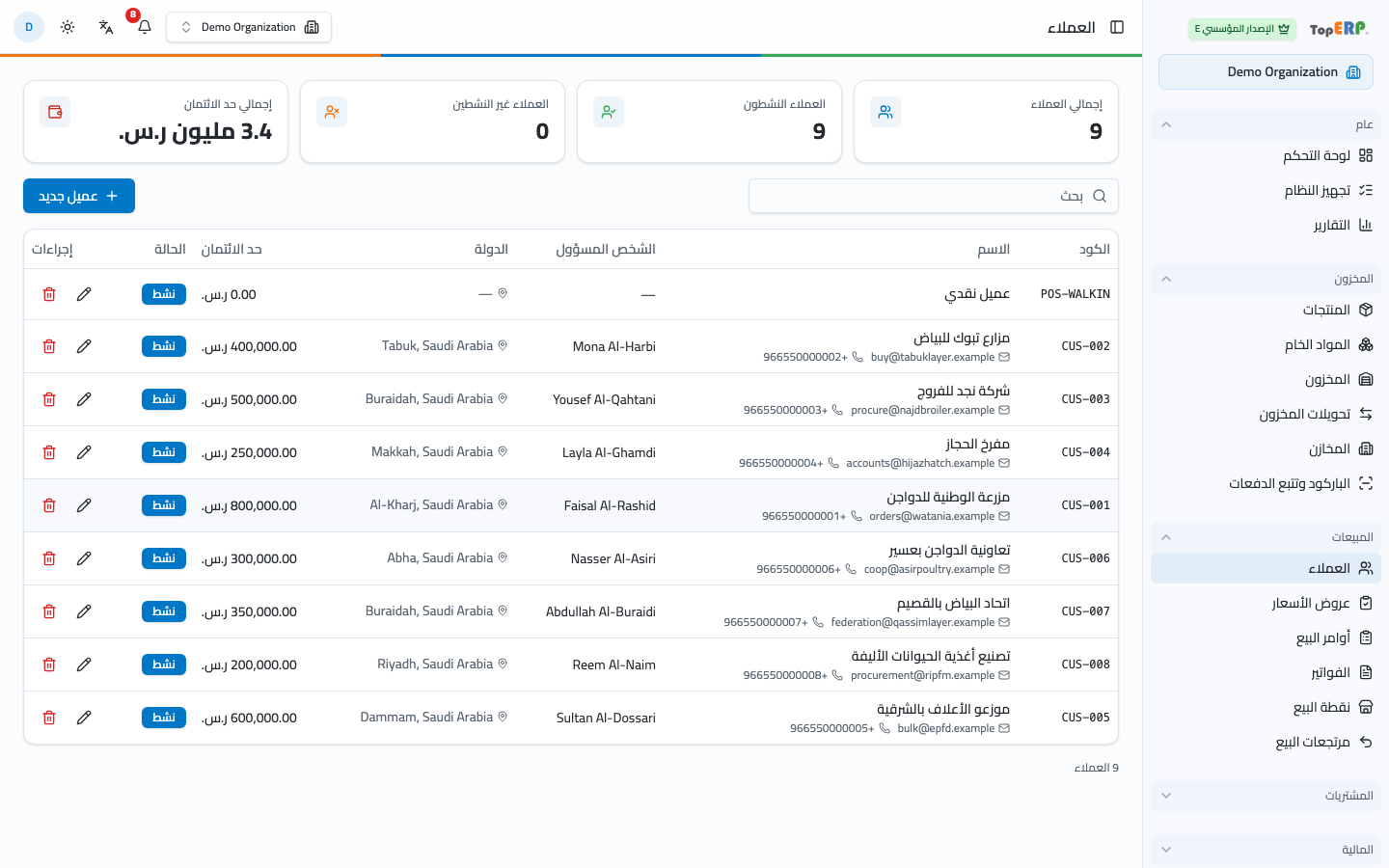Viewport: 1389px width, 868px height.
Task: Edit customer CUS-004 pencil icon
Action: [x=84, y=452]
